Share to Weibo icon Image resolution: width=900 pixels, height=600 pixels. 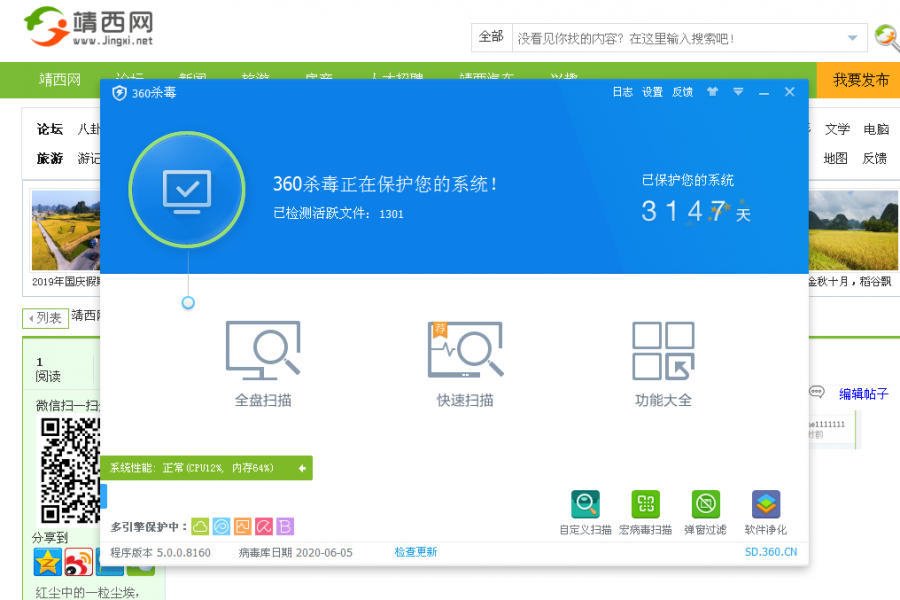79,562
